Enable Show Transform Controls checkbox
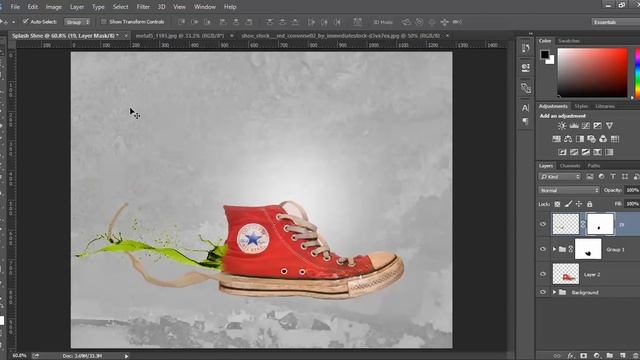The width and height of the screenshot is (640, 360). pyautogui.click(x=104, y=22)
